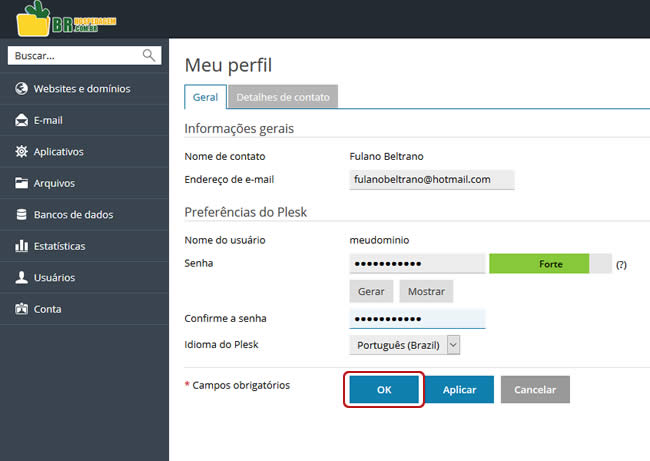This screenshot has width=650, height=461.
Task: Open Websites e domínios menu
Action: coord(84,88)
